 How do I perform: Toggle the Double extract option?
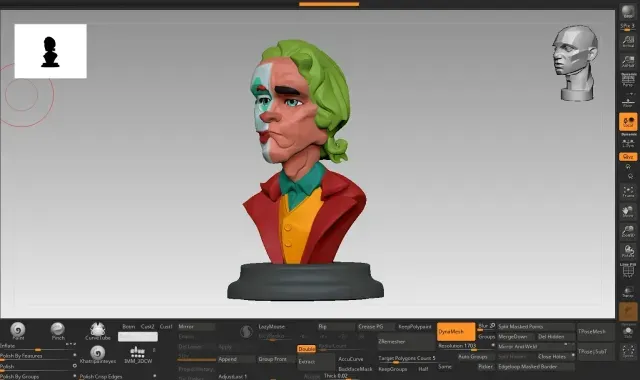coord(306,349)
